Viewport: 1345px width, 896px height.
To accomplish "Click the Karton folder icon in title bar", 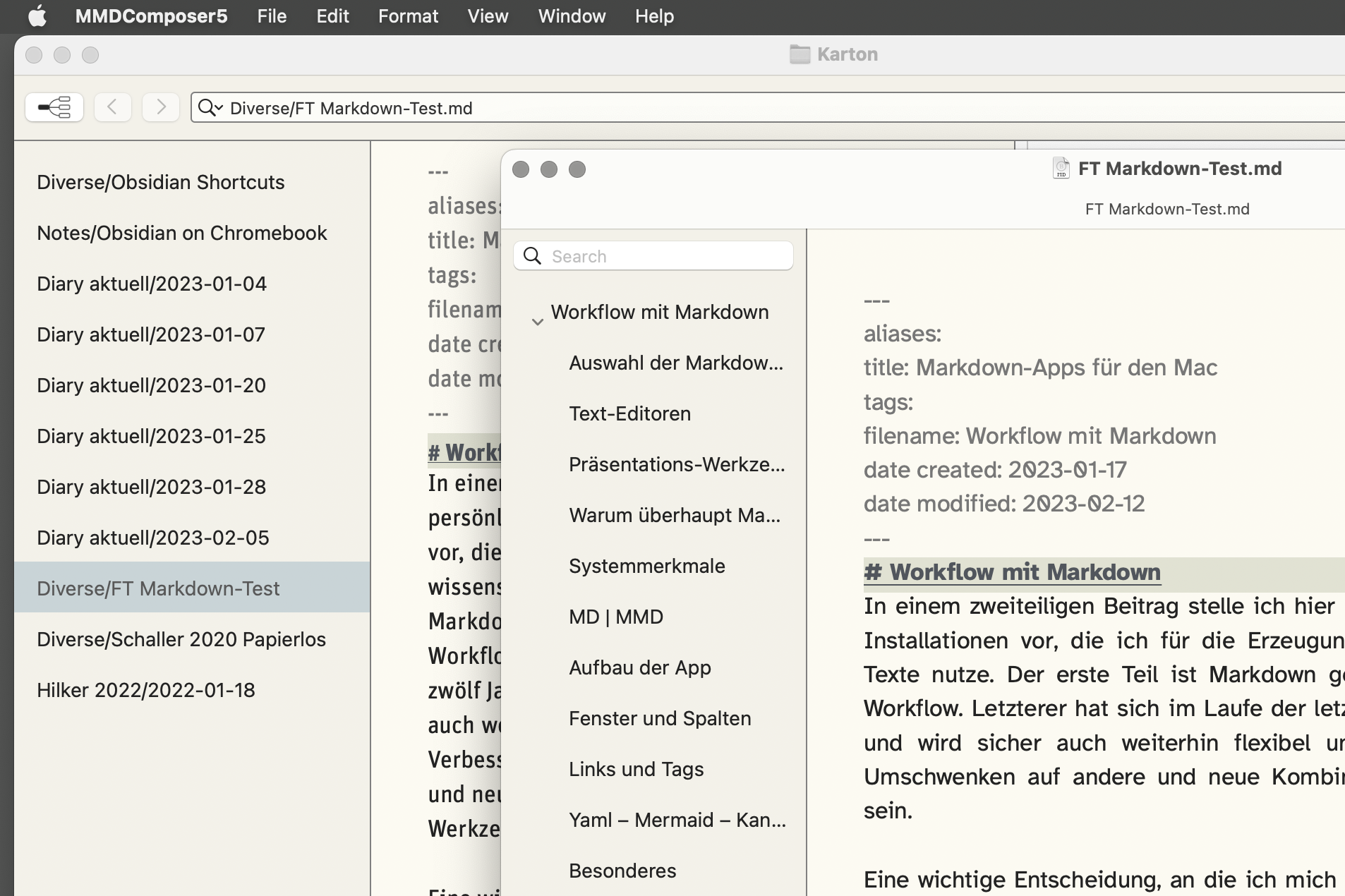I will [800, 54].
